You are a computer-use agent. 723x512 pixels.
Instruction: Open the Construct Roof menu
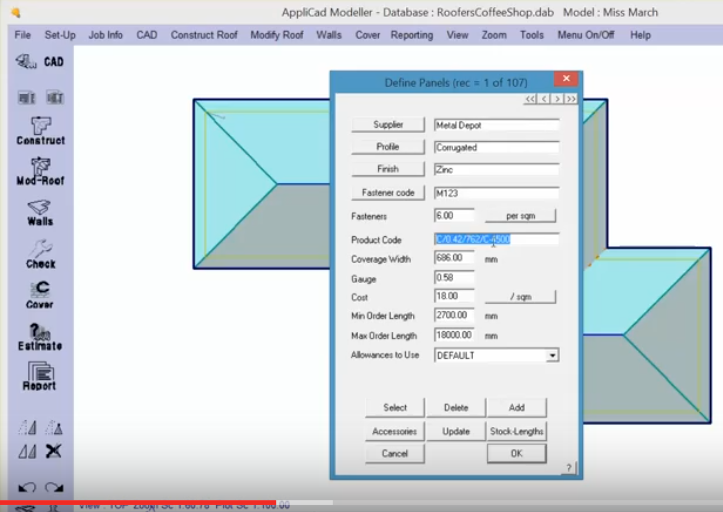coord(204,35)
